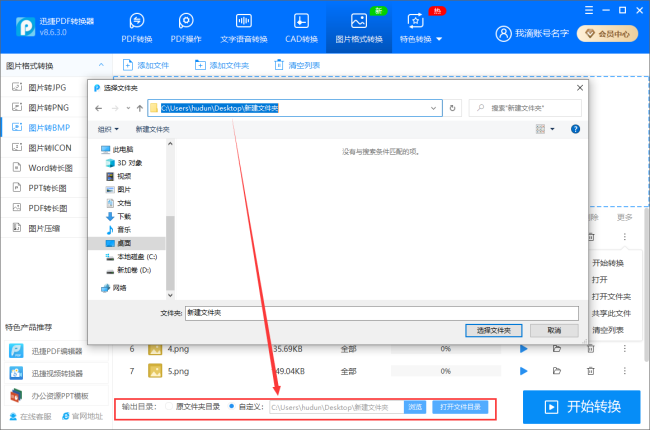Click 添加文件夹 toolbar button
Image resolution: width=650 pixels, height=430 pixels.
(222, 65)
